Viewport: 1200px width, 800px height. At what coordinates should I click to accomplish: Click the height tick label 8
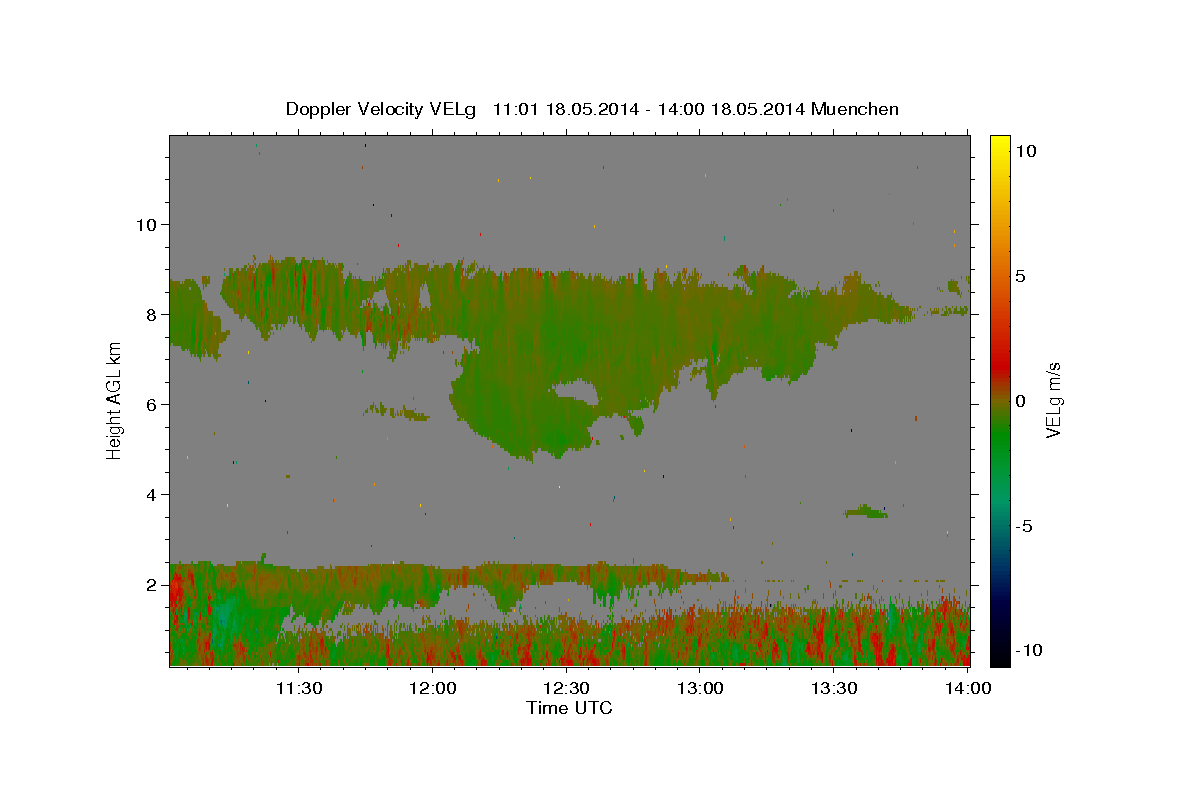(152, 314)
